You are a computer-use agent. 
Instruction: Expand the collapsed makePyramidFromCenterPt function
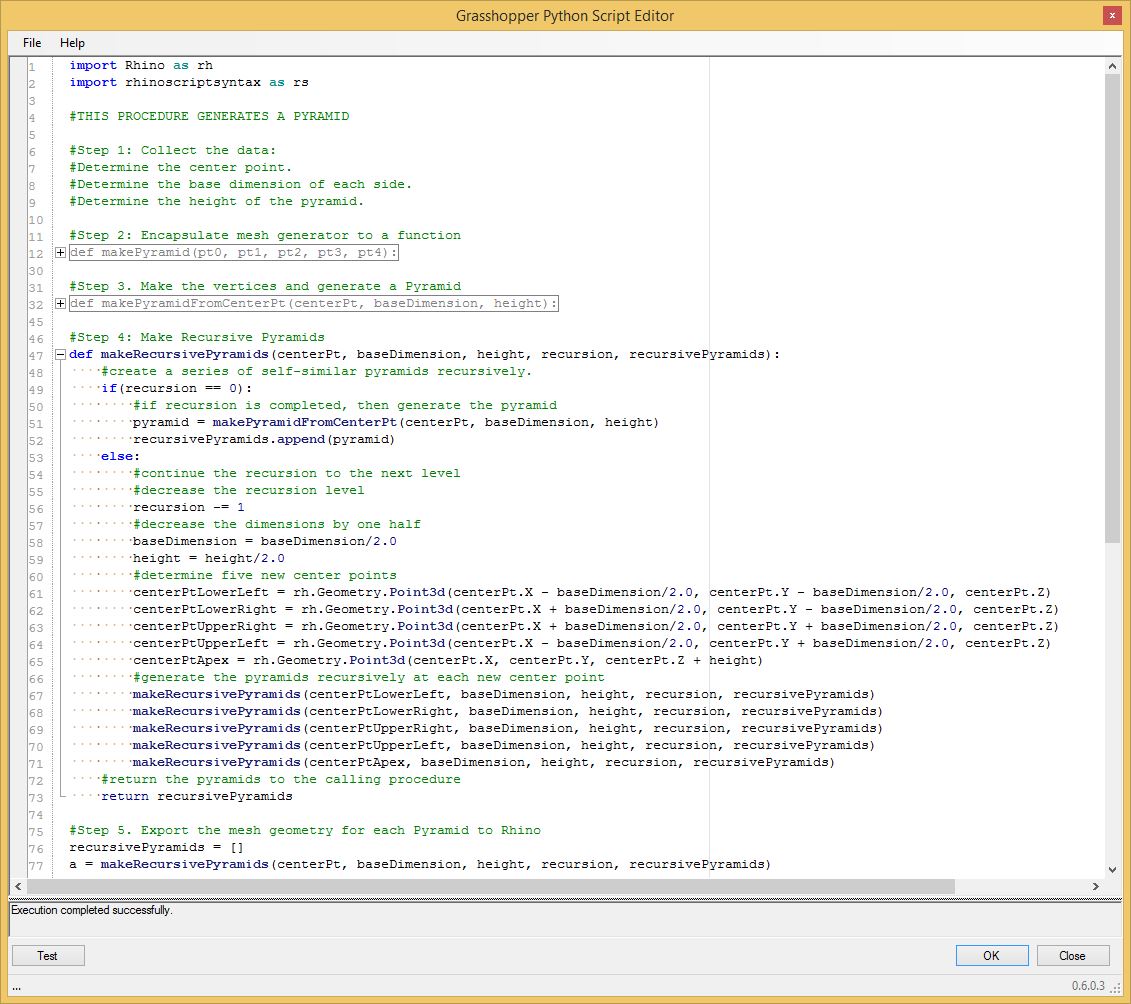61,304
